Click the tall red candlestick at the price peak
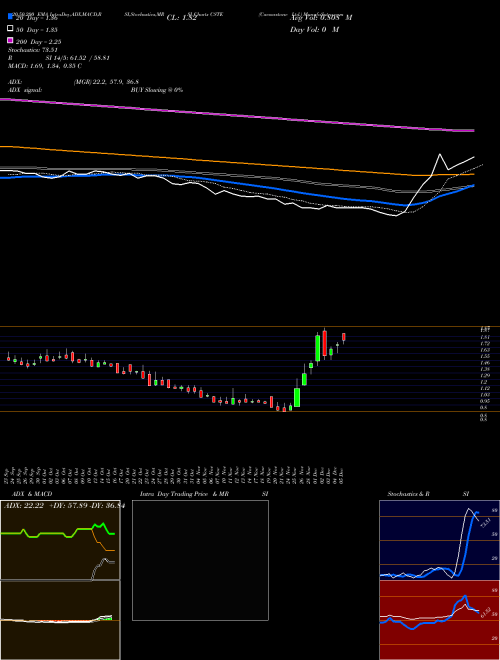The width and height of the screenshot is (500, 660). pos(324,343)
